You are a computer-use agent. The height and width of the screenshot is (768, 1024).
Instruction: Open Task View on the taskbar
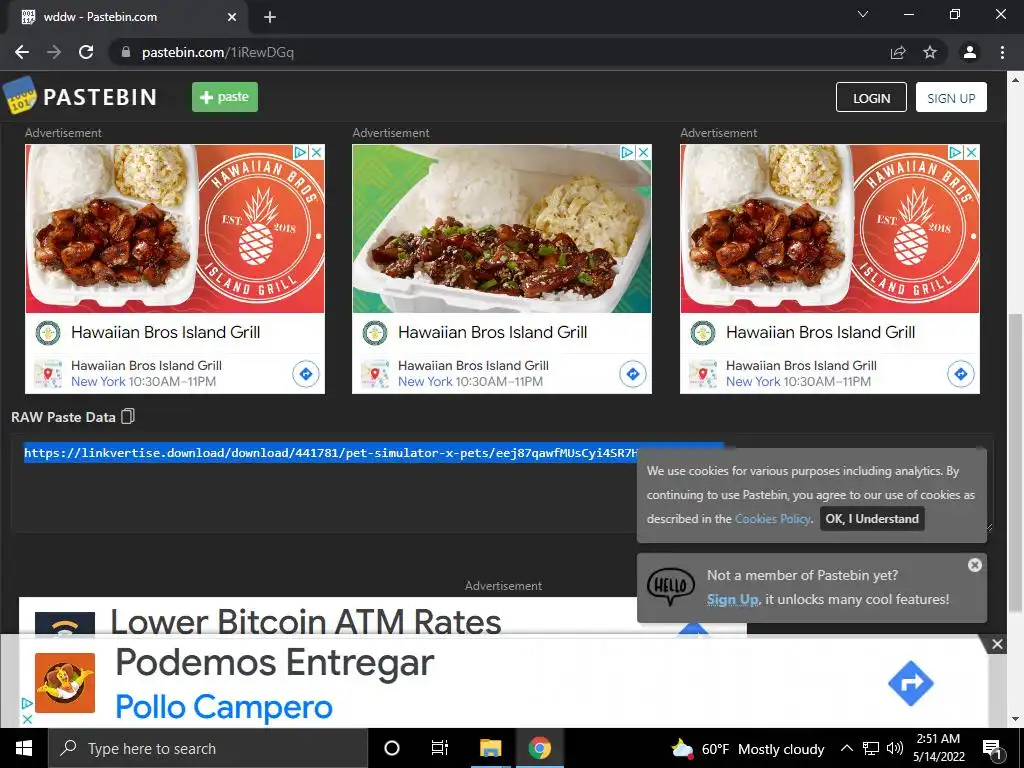coord(440,748)
